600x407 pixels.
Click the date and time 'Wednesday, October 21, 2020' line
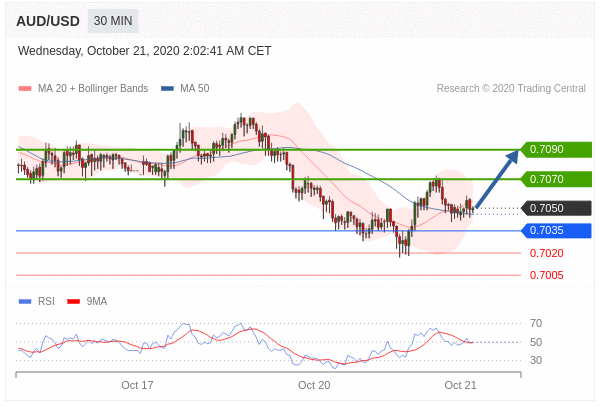point(144,51)
